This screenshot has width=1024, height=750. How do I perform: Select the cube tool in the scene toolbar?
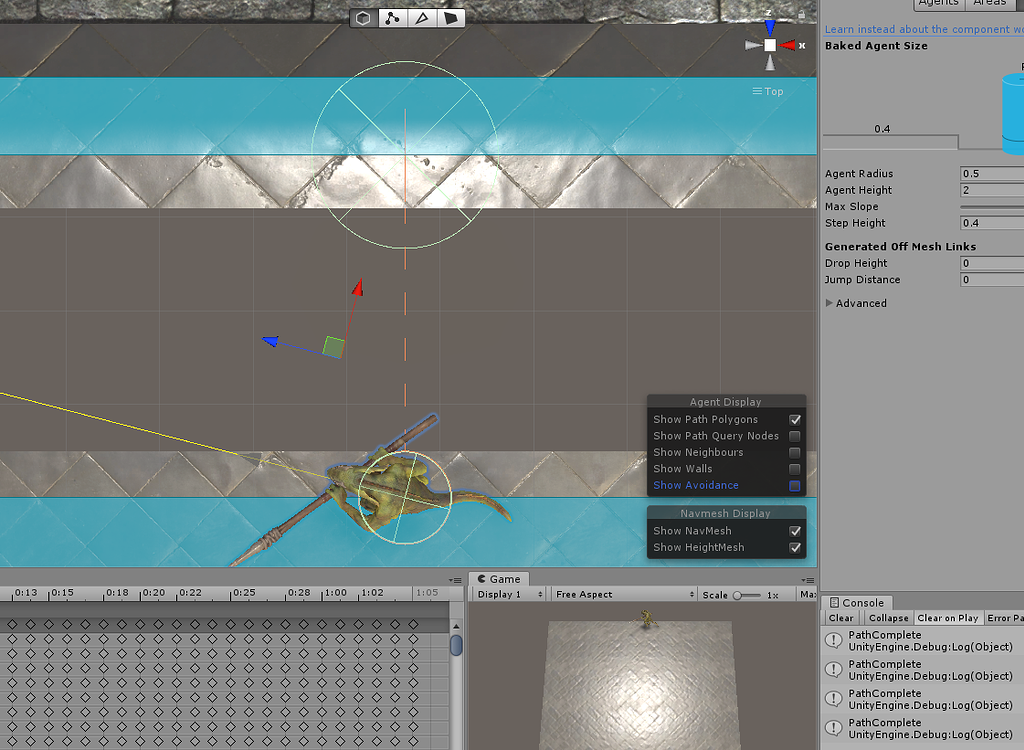(x=362, y=17)
